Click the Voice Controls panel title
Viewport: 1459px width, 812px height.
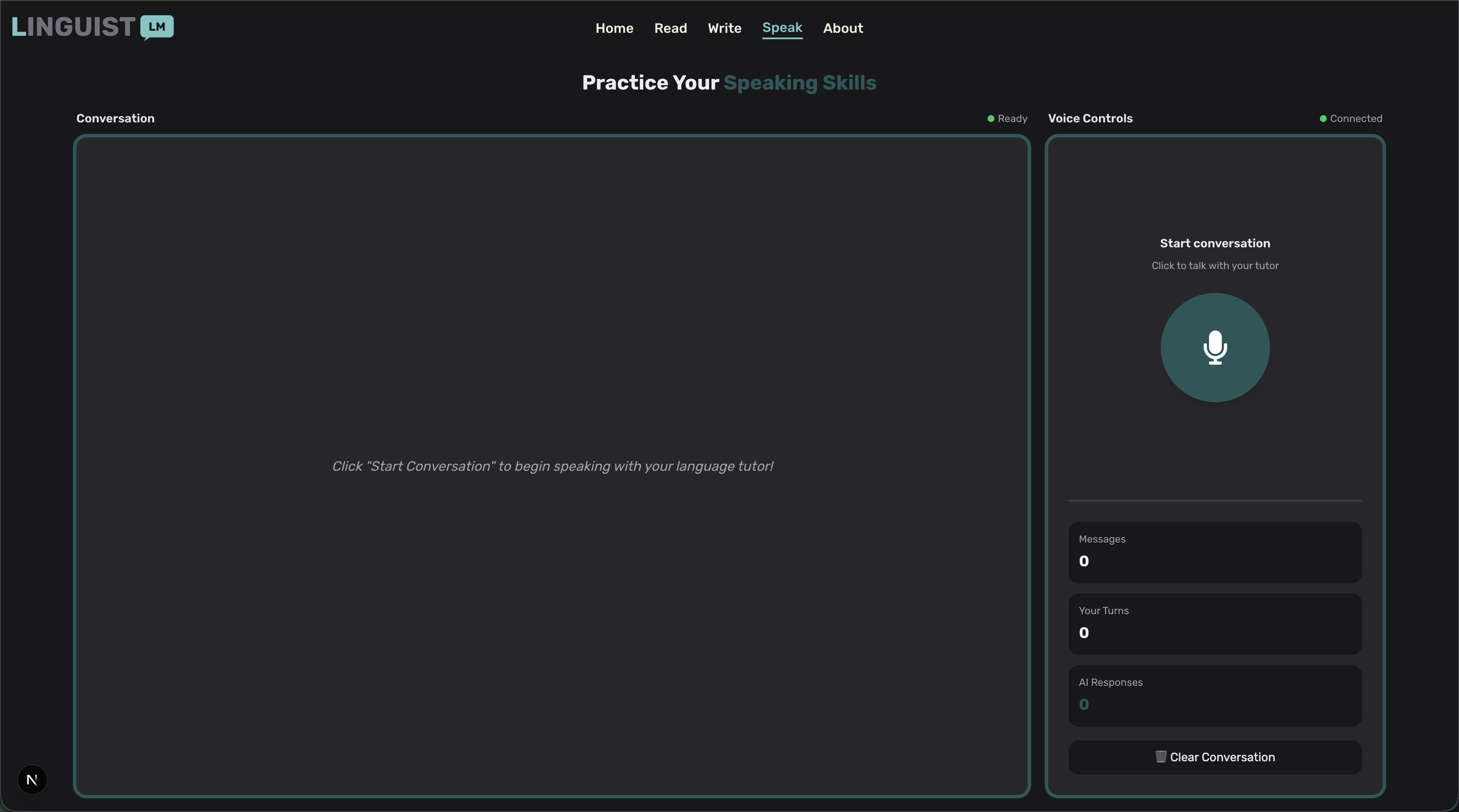click(x=1090, y=119)
